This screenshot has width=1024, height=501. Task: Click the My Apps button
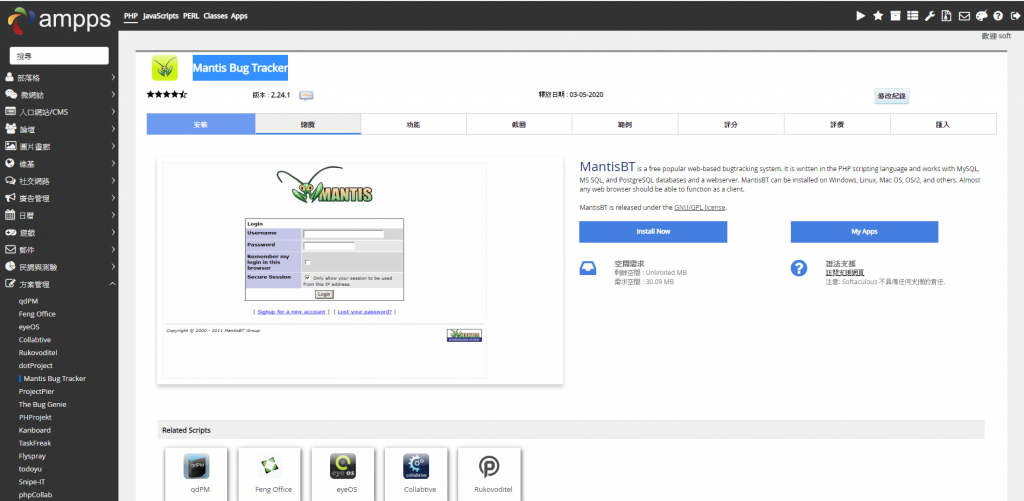864,231
